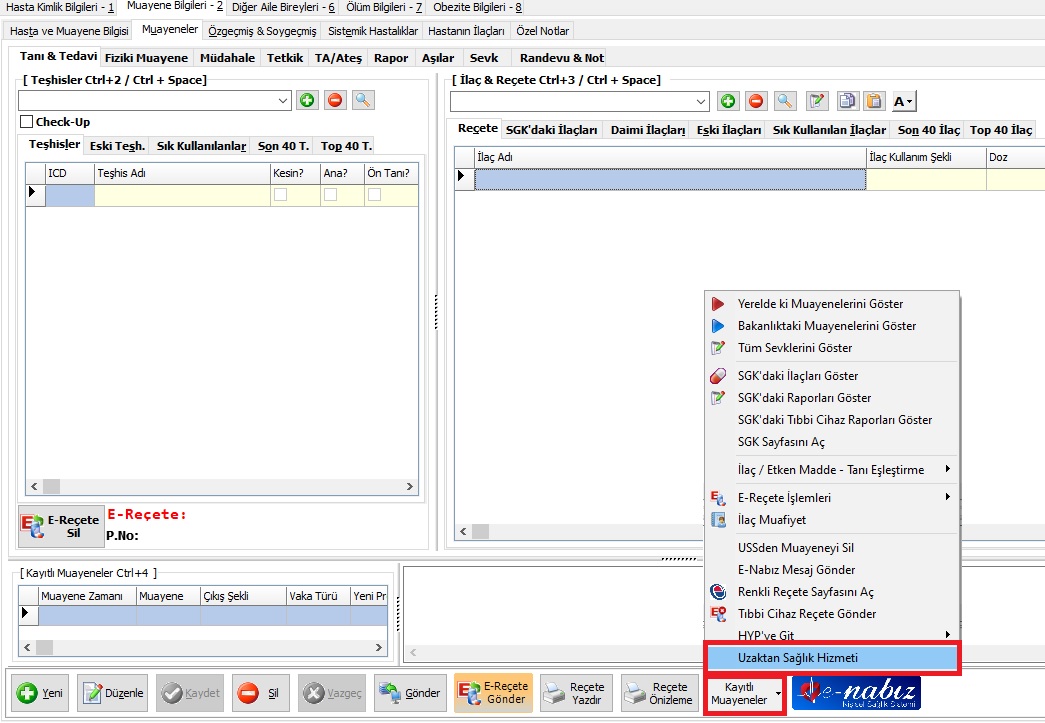Tick the Kesin? checkbox in diagnosis row
1045x723 pixels.
coord(281,195)
